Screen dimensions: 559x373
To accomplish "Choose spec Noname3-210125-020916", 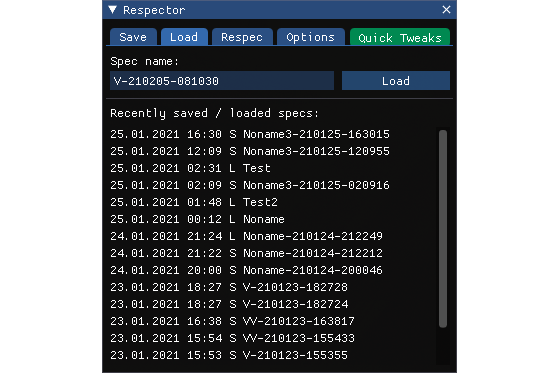I will pyautogui.click(x=250, y=185).
